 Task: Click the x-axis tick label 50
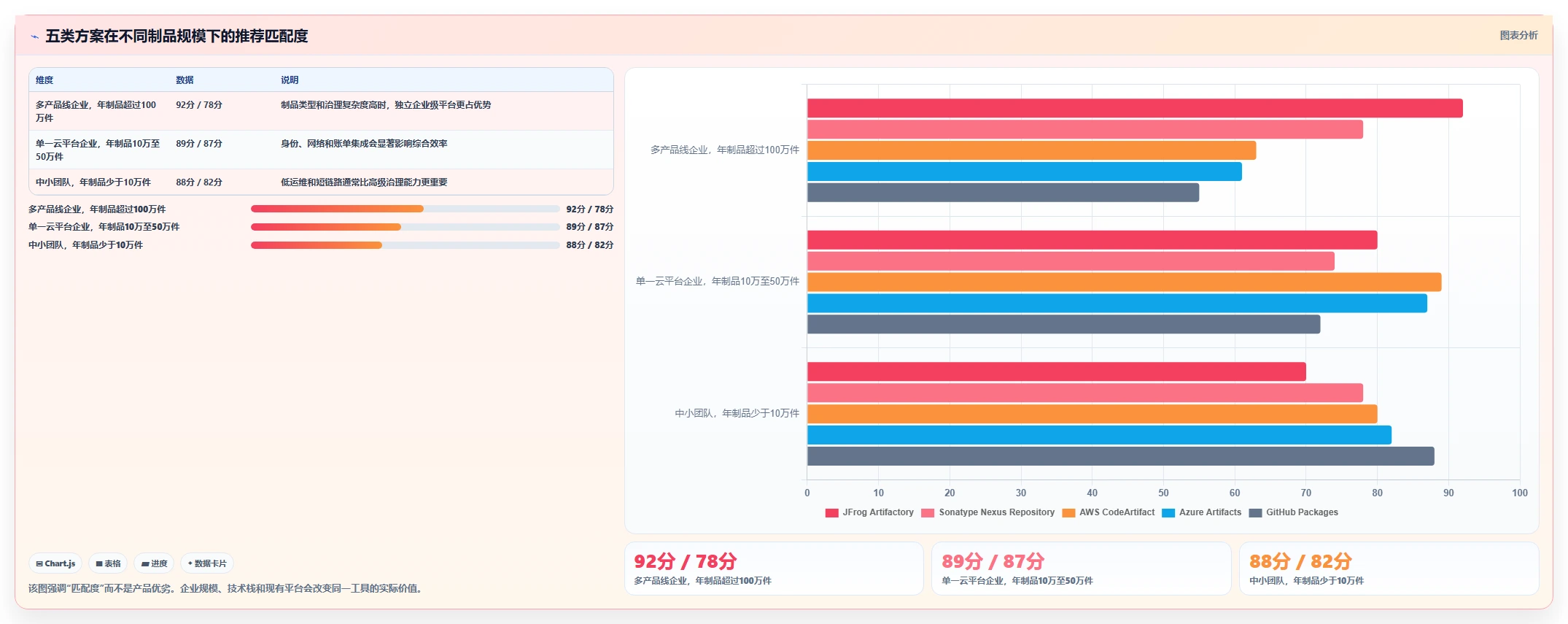tap(1163, 493)
